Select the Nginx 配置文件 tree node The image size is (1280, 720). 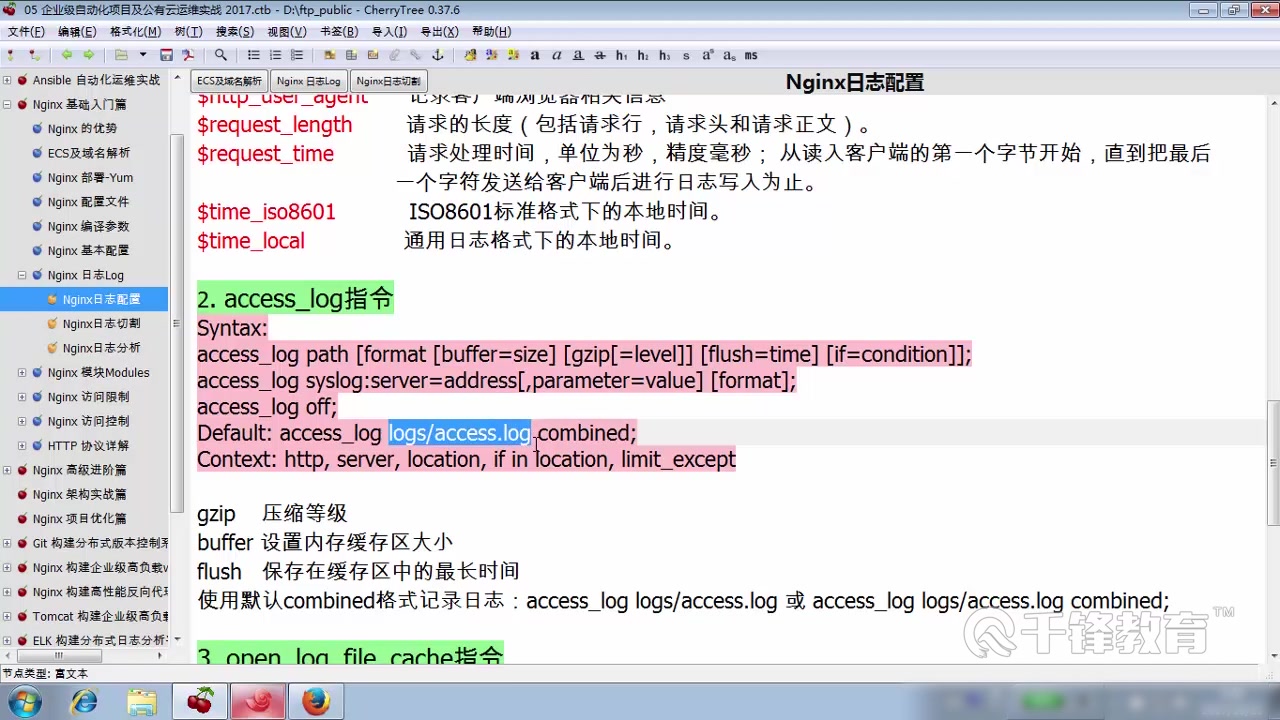click(88, 202)
